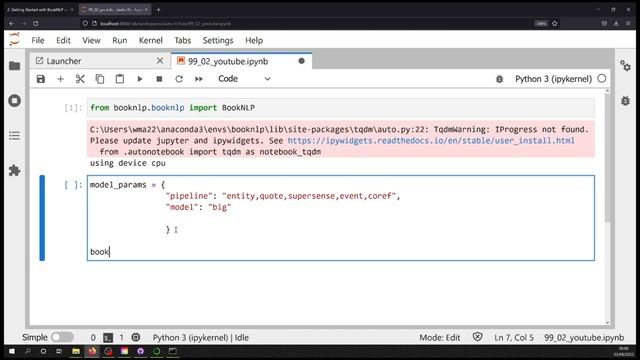
Task: Save the notebook with the floppy icon
Action: (x=41, y=79)
